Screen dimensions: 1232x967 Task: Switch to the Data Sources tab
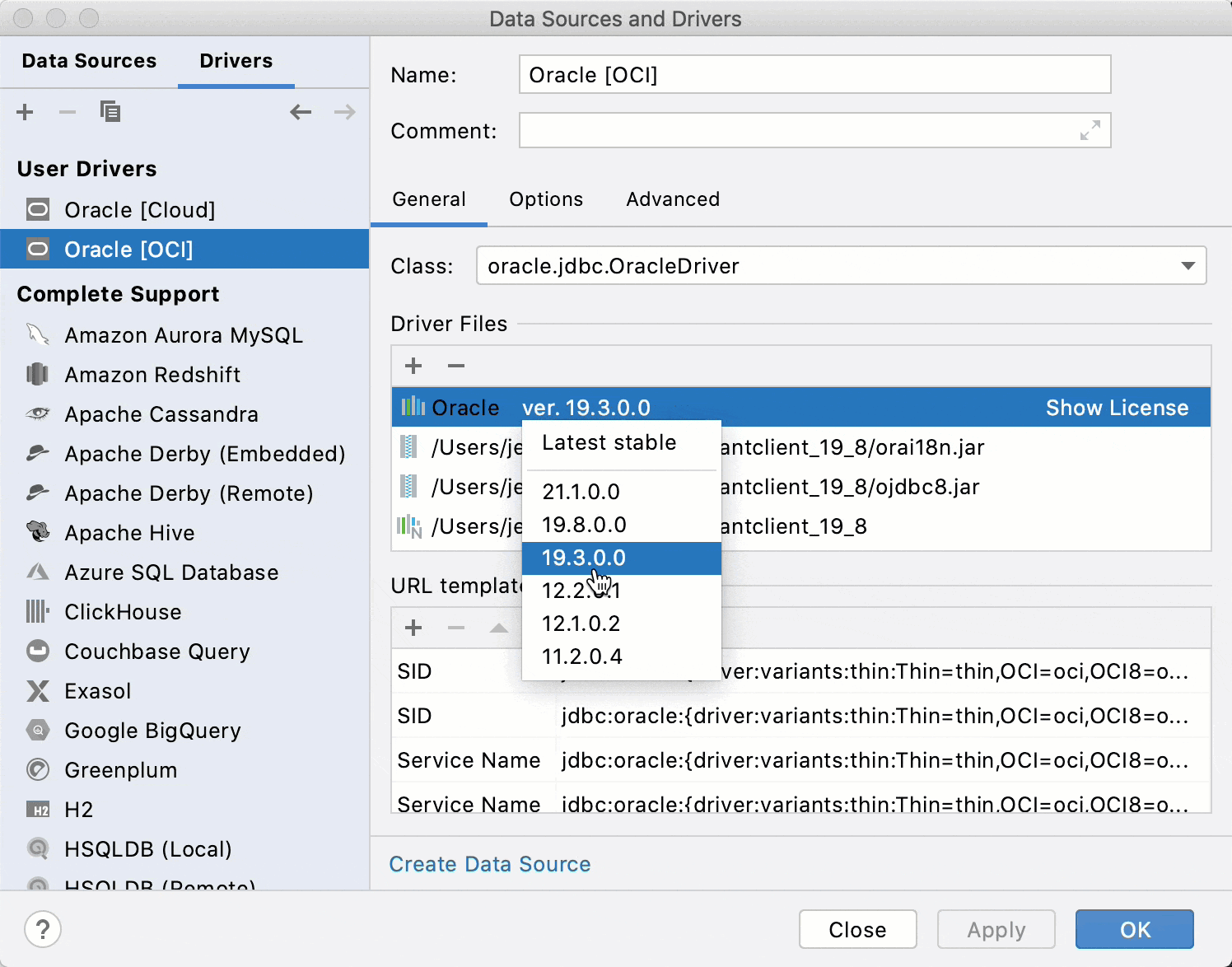pyautogui.click(x=89, y=61)
